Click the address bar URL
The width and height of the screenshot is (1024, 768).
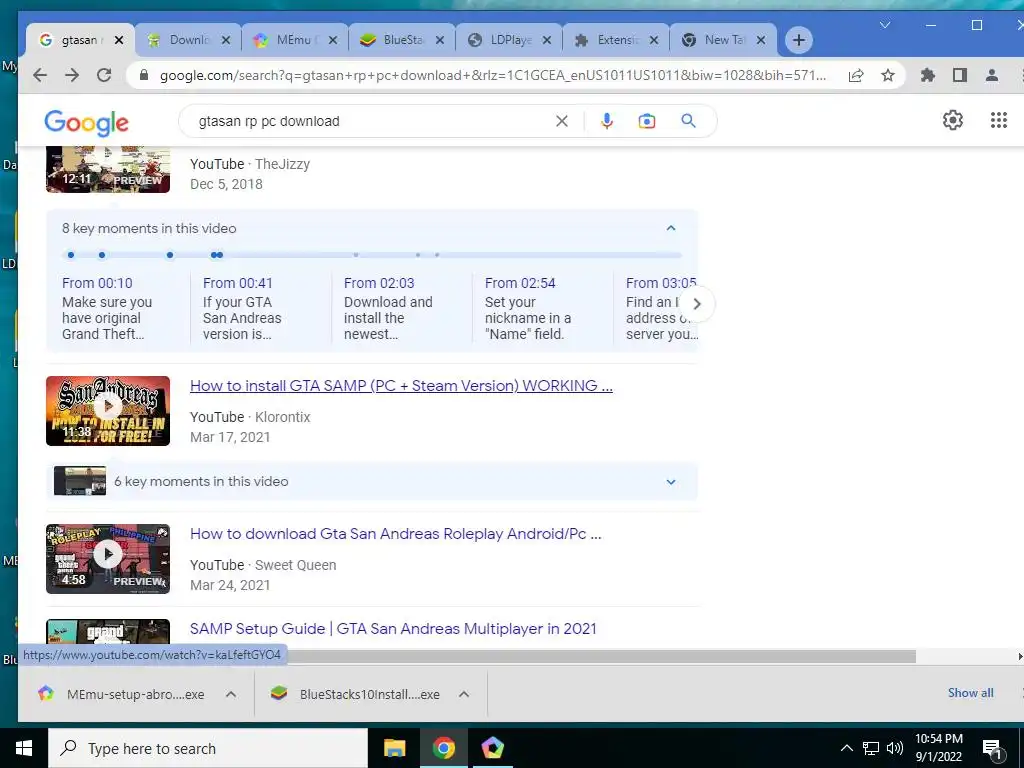pyautogui.click(x=492, y=75)
